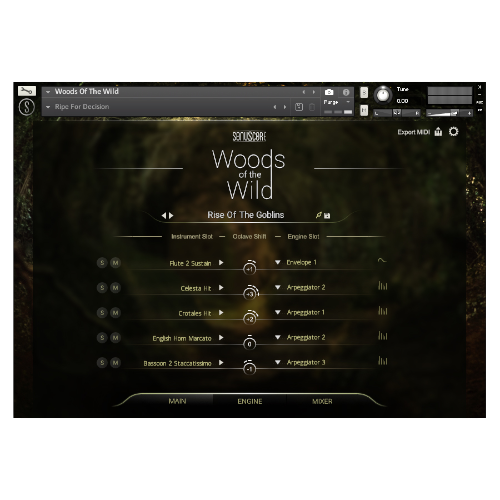The image size is (500, 500).
Task: Open the arpeggiator bars icon for English Horn Marcato
Action: pyautogui.click(x=383, y=336)
